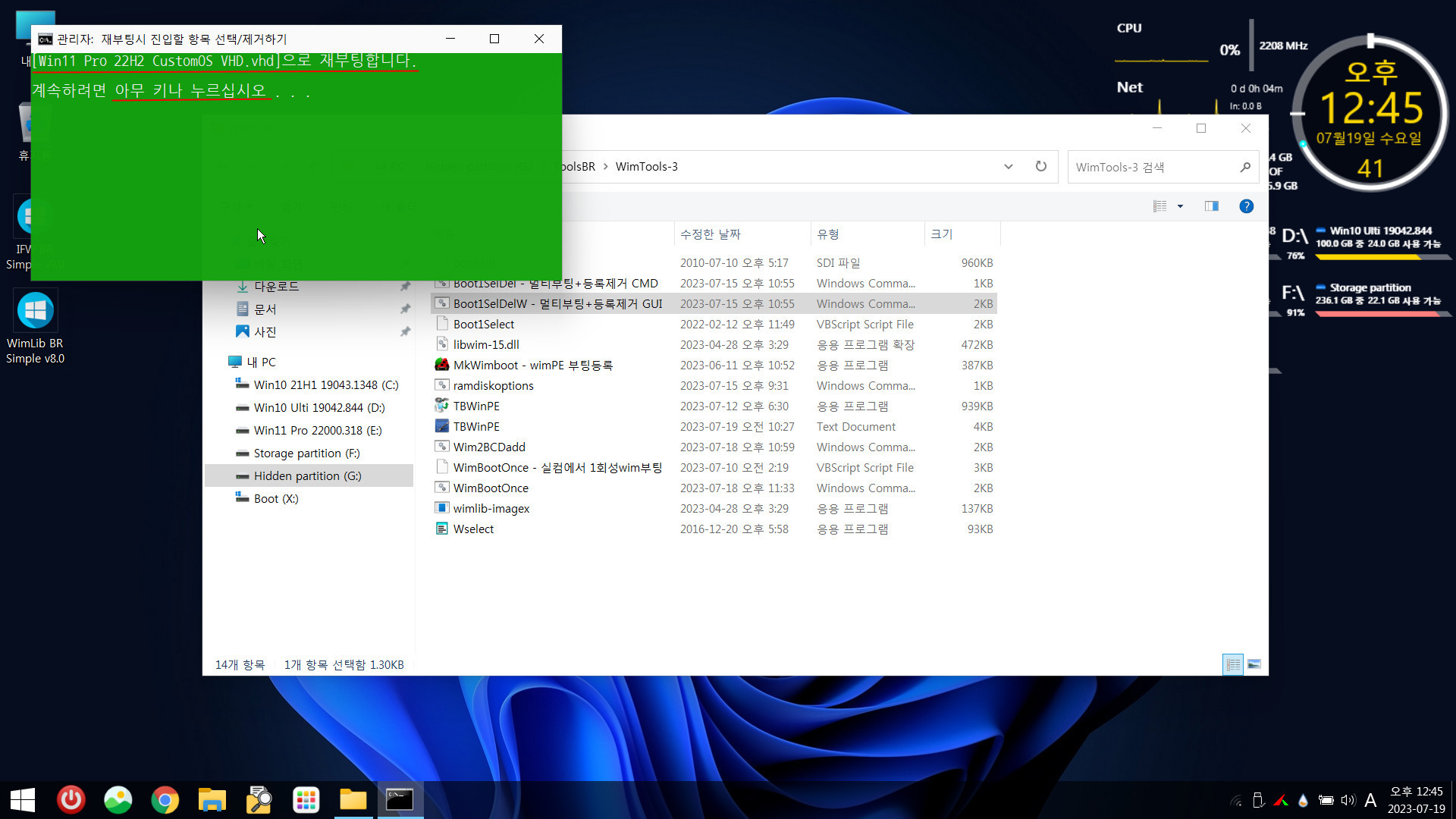1456x819 pixels.
Task: Expand the address bar history dropdown
Action: pos(1009,167)
